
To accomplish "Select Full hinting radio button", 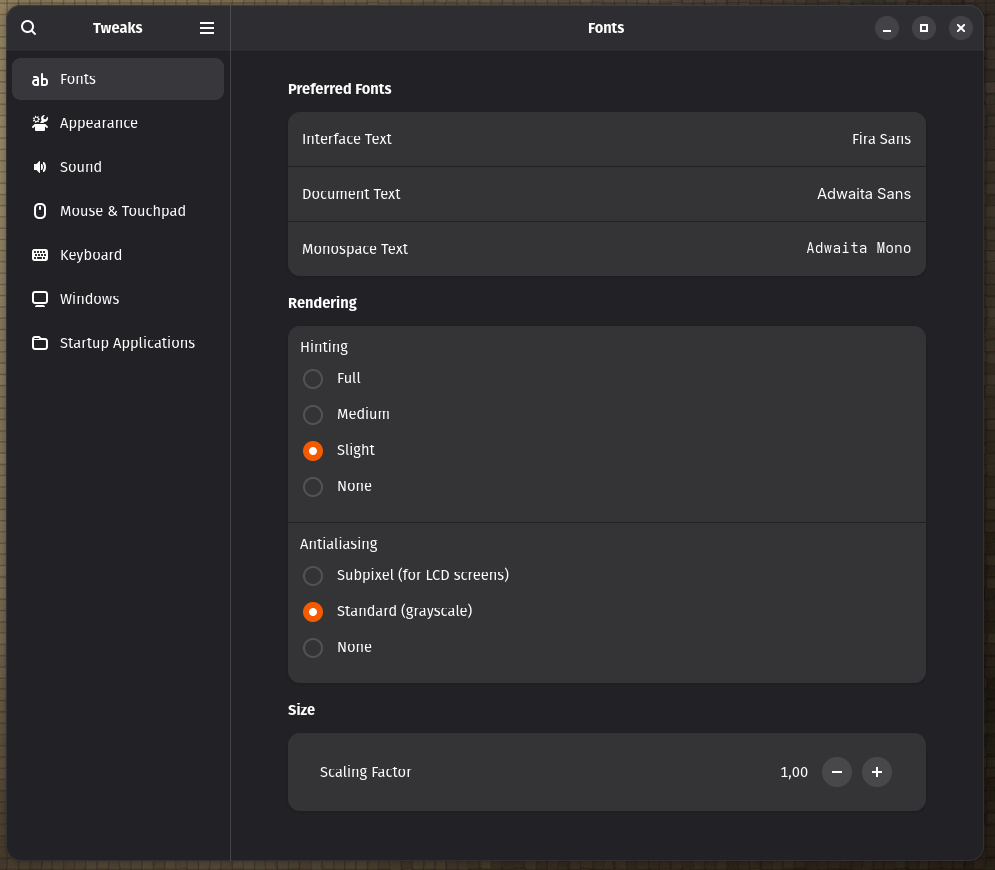I will 313,379.
